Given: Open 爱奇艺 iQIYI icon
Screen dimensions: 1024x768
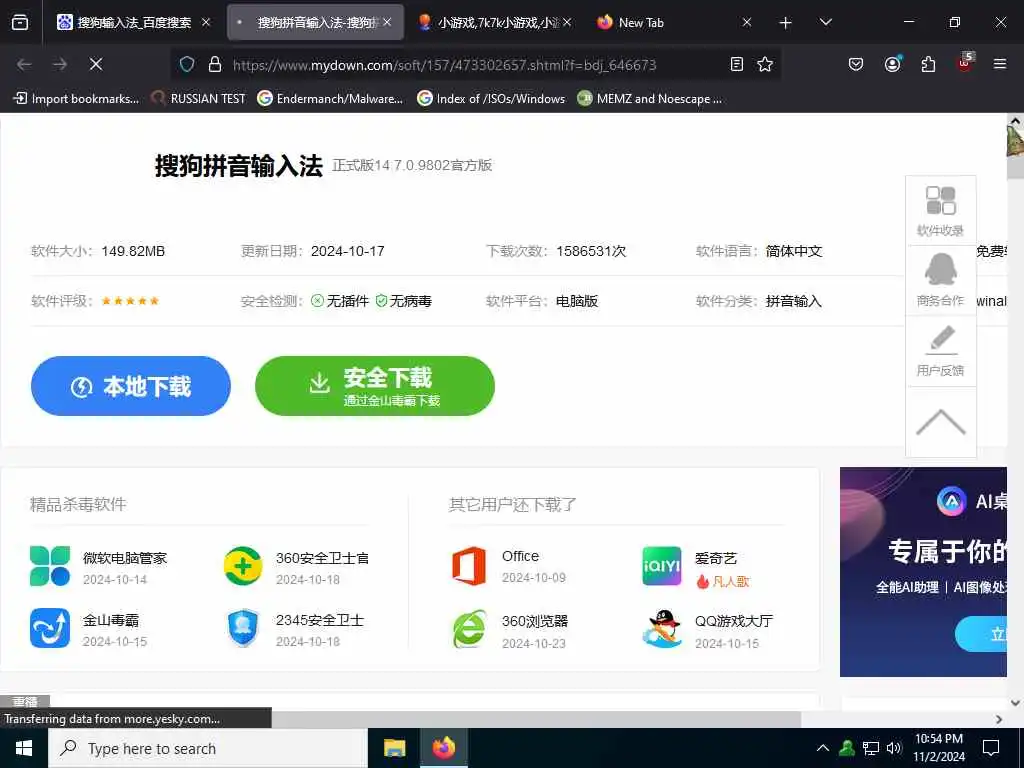Looking at the screenshot, I should coord(662,566).
